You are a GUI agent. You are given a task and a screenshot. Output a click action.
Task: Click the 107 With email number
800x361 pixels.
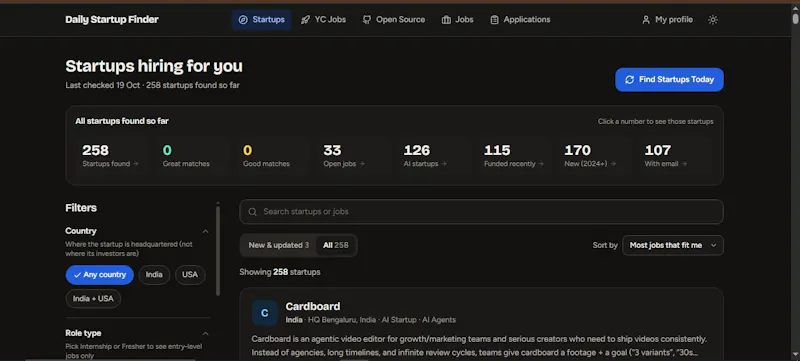658,150
